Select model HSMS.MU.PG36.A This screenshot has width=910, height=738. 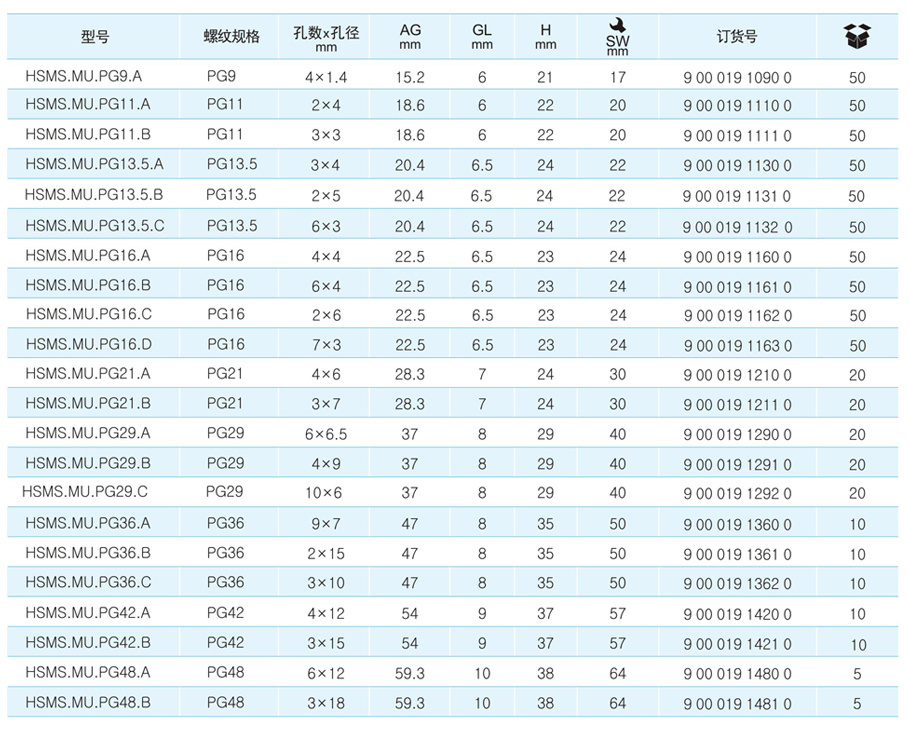pyautogui.click(x=88, y=523)
